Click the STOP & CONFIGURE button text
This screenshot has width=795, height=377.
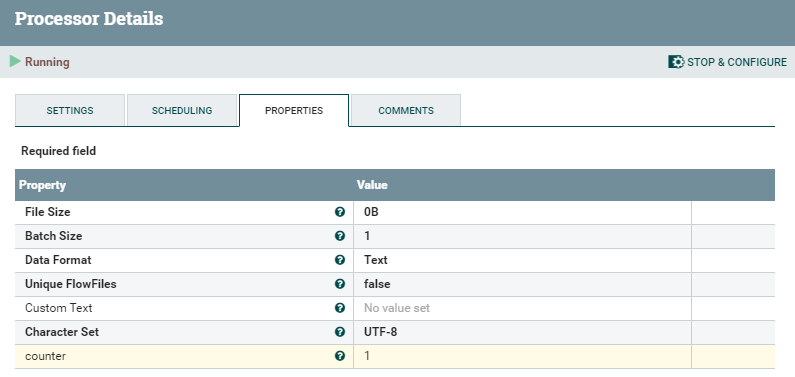(737, 62)
